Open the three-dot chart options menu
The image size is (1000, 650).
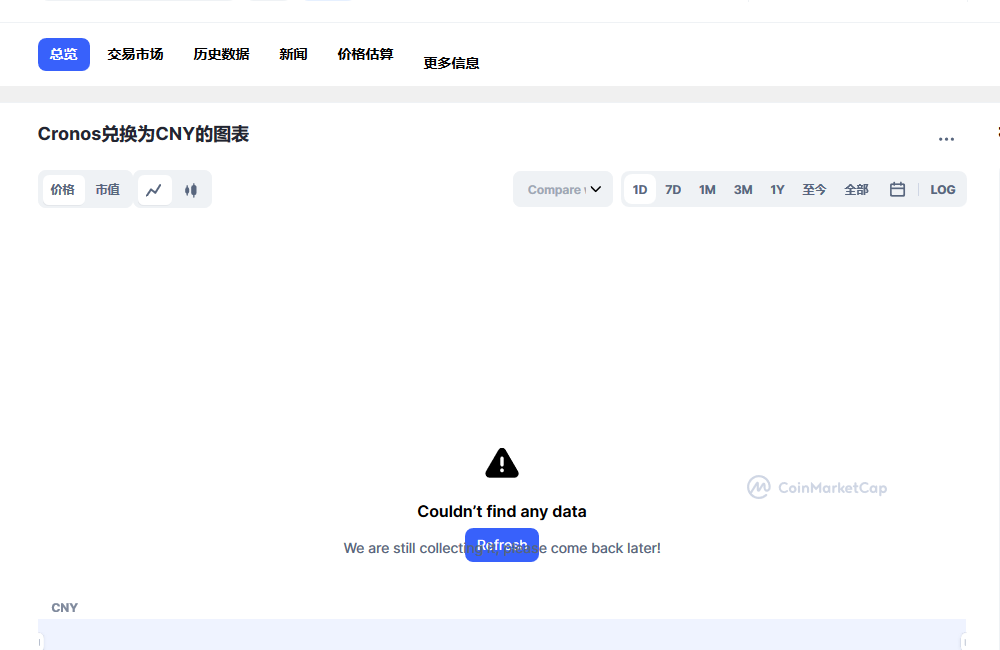tap(946, 138)
